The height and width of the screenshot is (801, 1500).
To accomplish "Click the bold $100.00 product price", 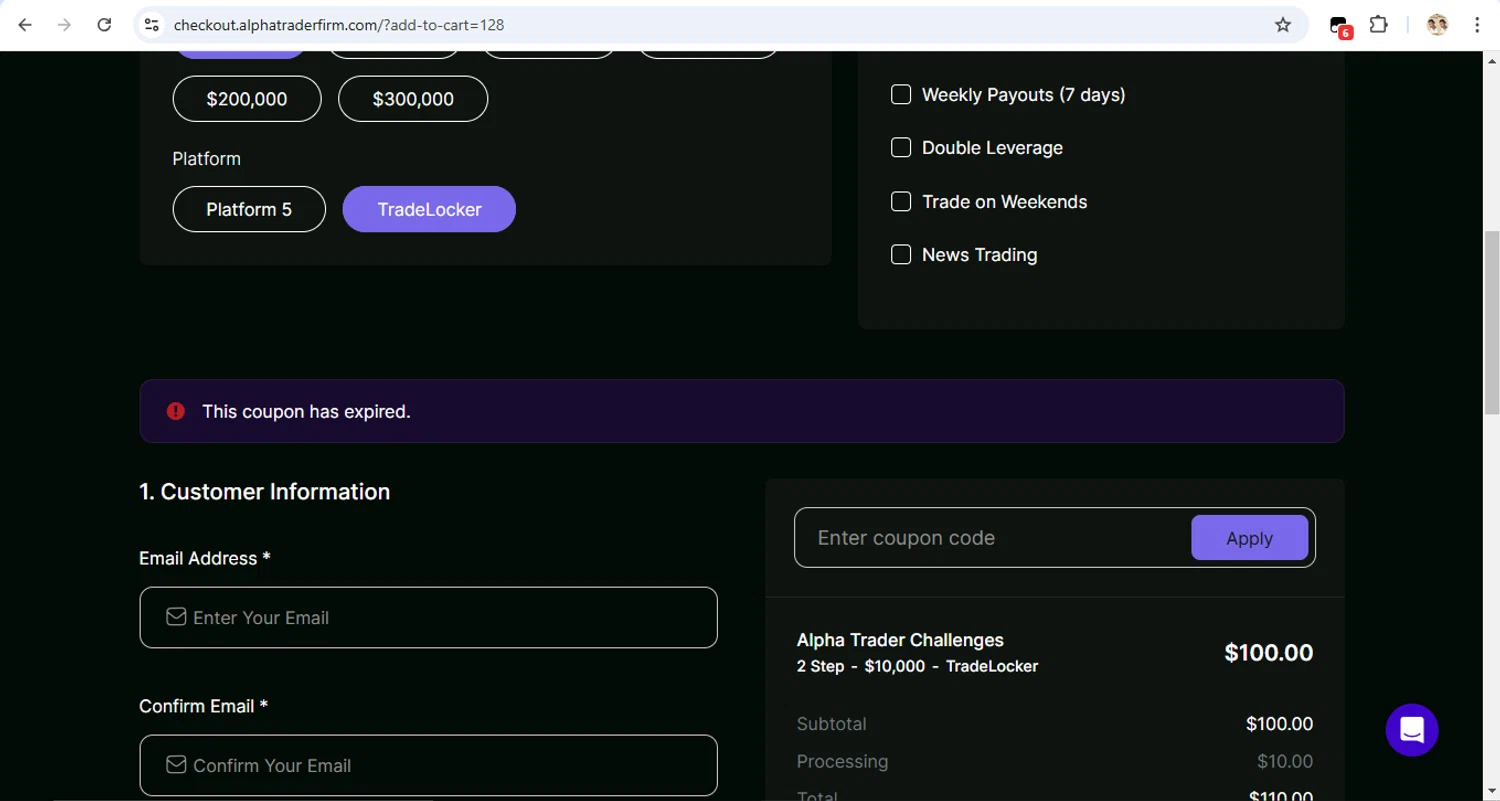I will pyautogui.click(x=1268, y=653).
